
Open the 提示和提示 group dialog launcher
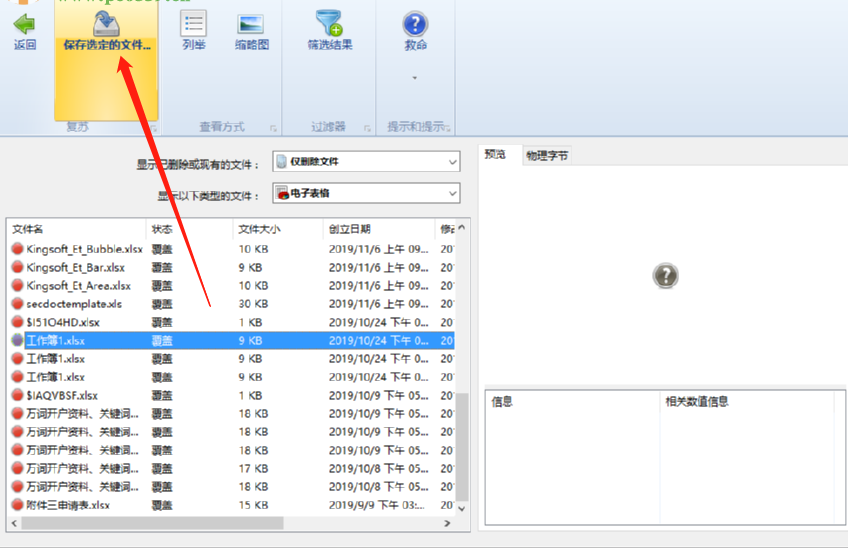pyautogui.click(x=448, y=128)
